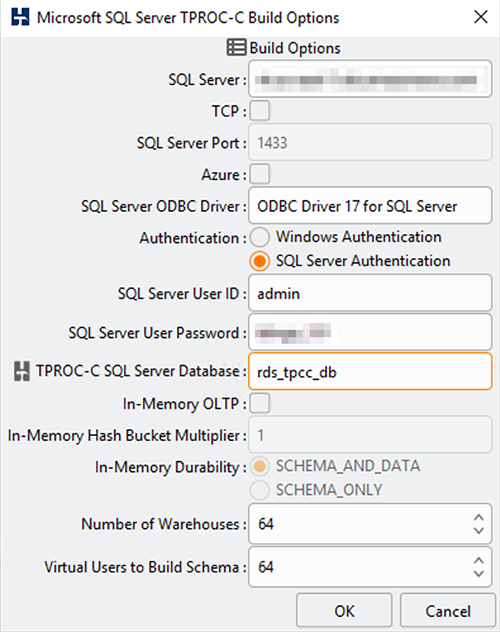Tick the Azure checkbox

pyautogui.click(x=260, y=174)
